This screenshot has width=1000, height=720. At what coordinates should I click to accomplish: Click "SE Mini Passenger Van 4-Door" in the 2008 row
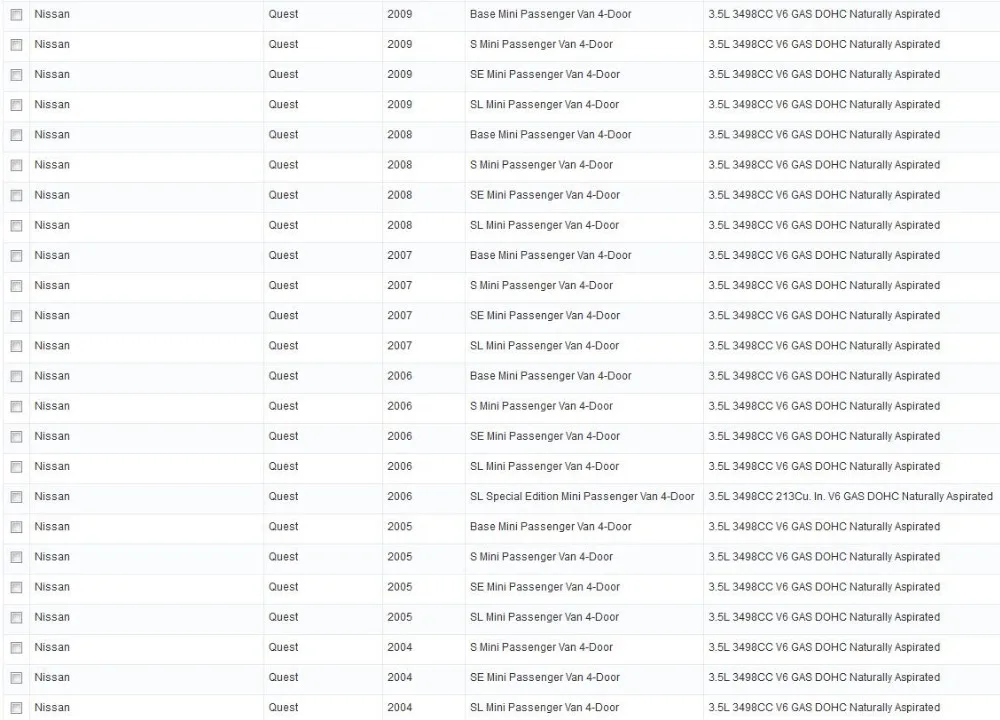[x=545, y=195]
